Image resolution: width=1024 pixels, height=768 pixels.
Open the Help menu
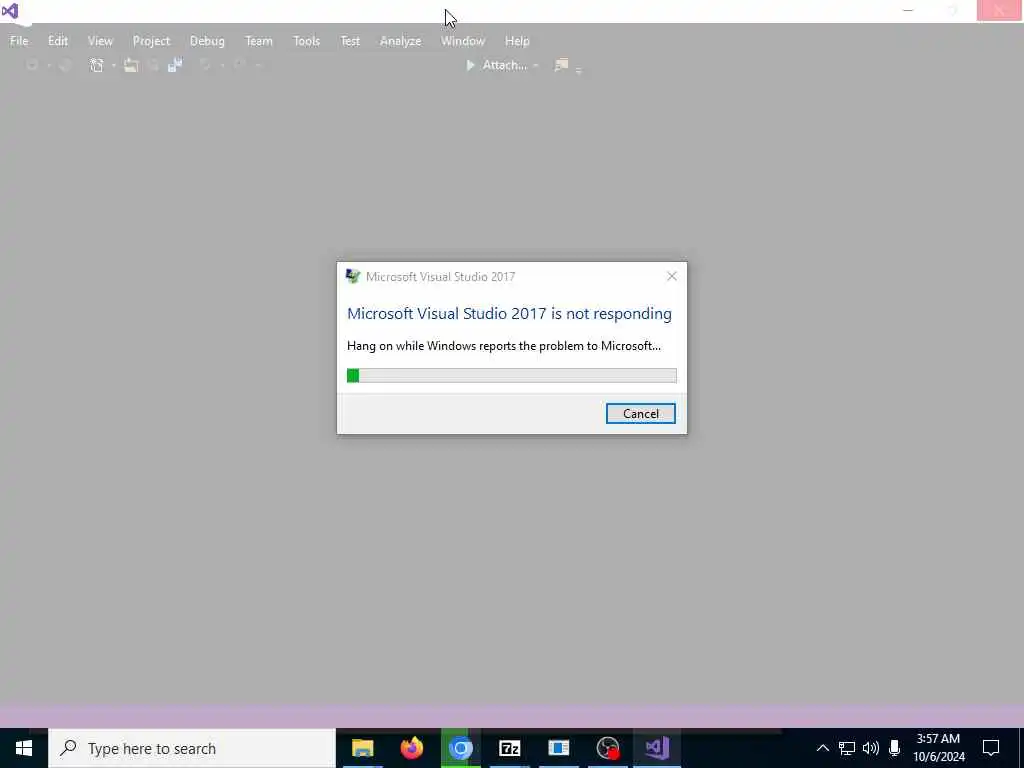tap(517, 40)
